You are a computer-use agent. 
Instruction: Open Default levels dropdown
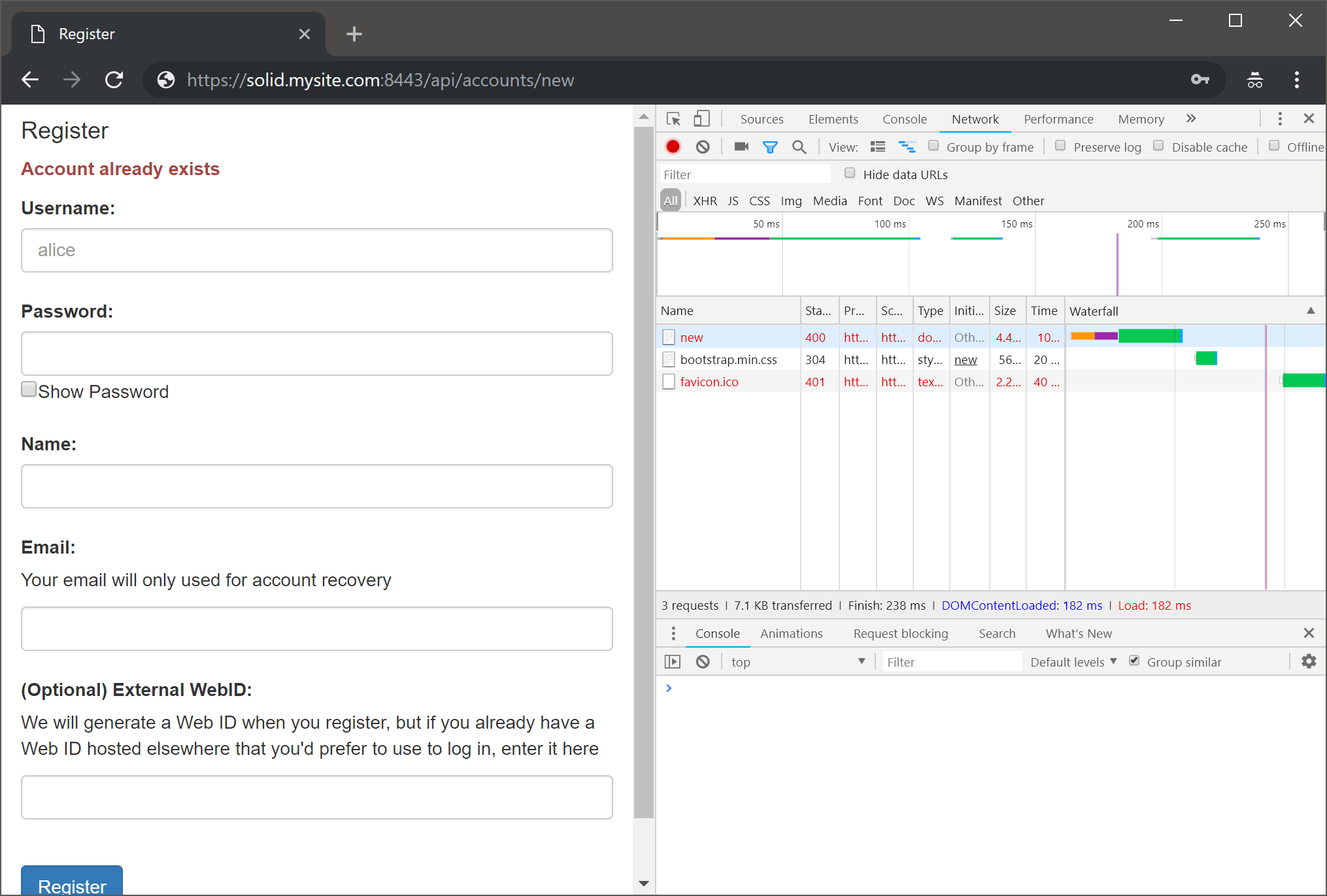[1073, 662]
